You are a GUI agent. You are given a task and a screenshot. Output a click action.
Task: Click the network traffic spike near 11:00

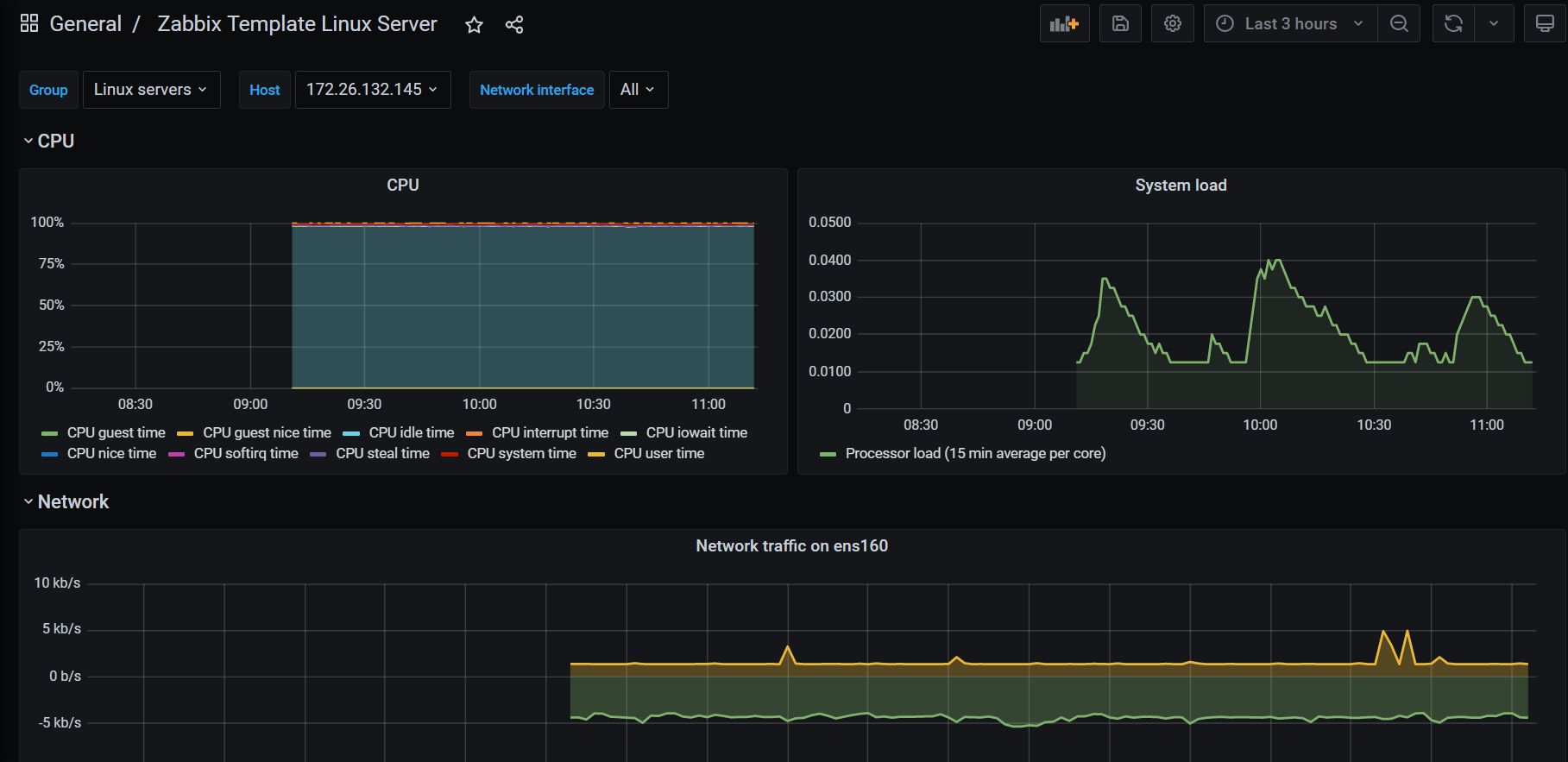click(x=1396, y=646)
